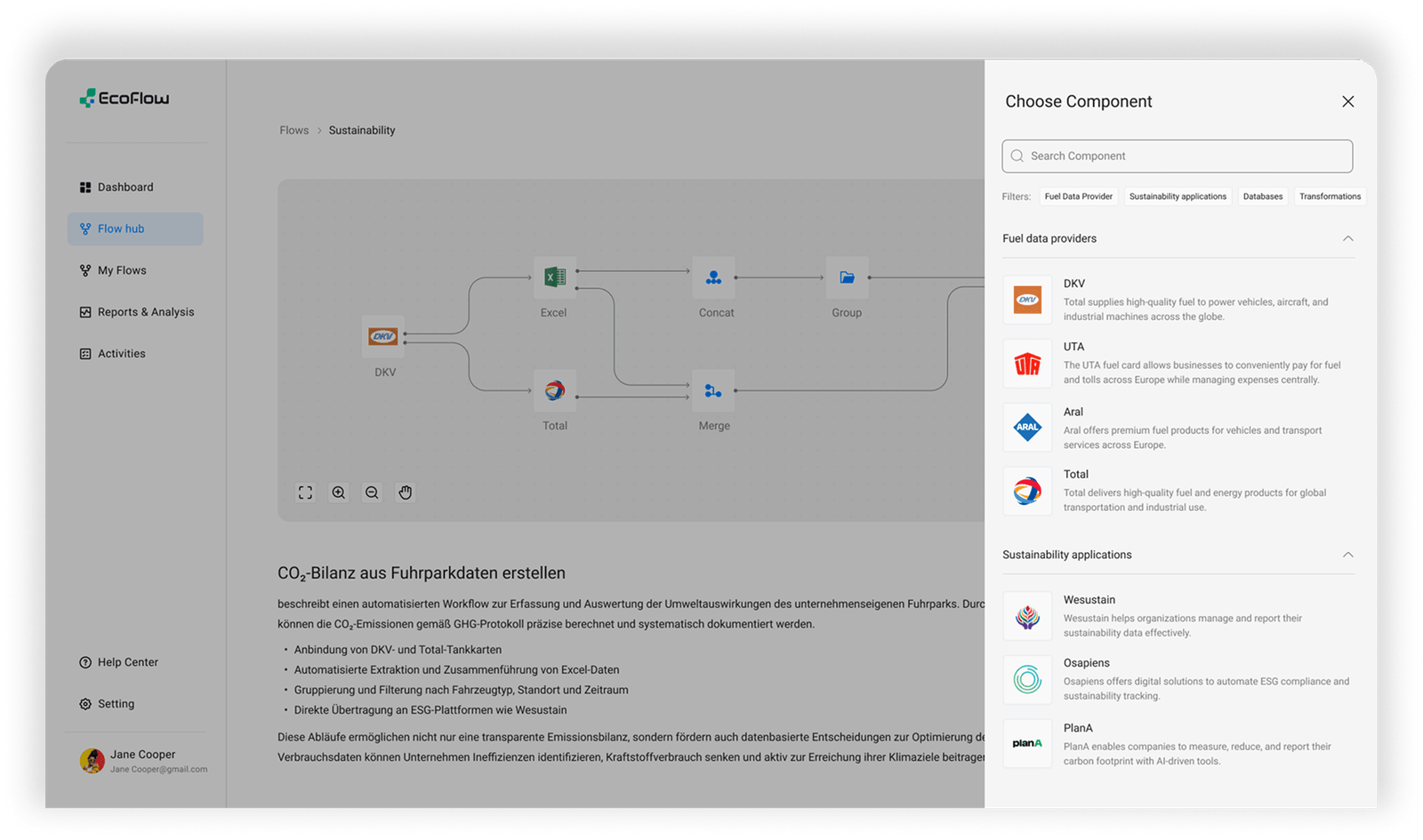Filter by Fuel Data Provider
Image resolution: width=1423 pixels, height=840 pixels.
[x=1079, y=196]
